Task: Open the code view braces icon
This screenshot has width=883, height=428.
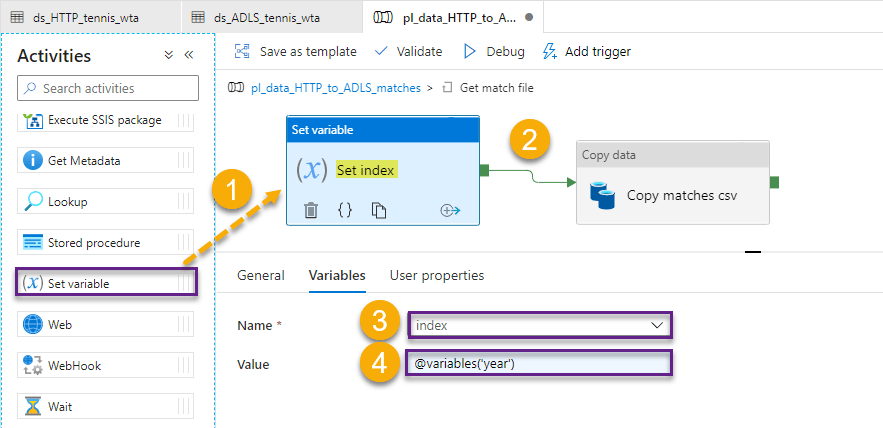Action: coord(344,210)
